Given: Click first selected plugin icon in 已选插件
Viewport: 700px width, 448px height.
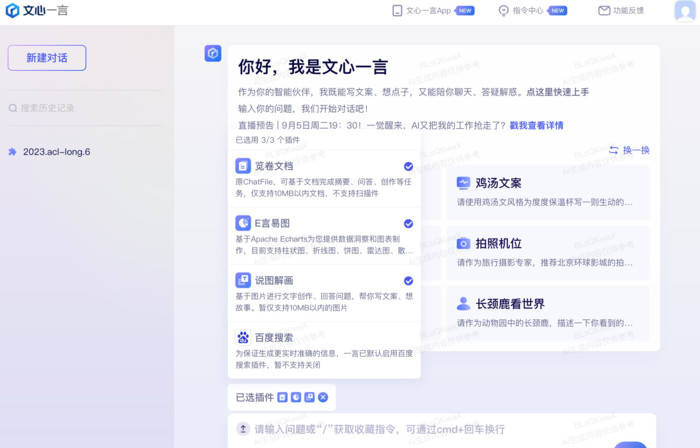Looking at the screenshot, I should point(283,397).
